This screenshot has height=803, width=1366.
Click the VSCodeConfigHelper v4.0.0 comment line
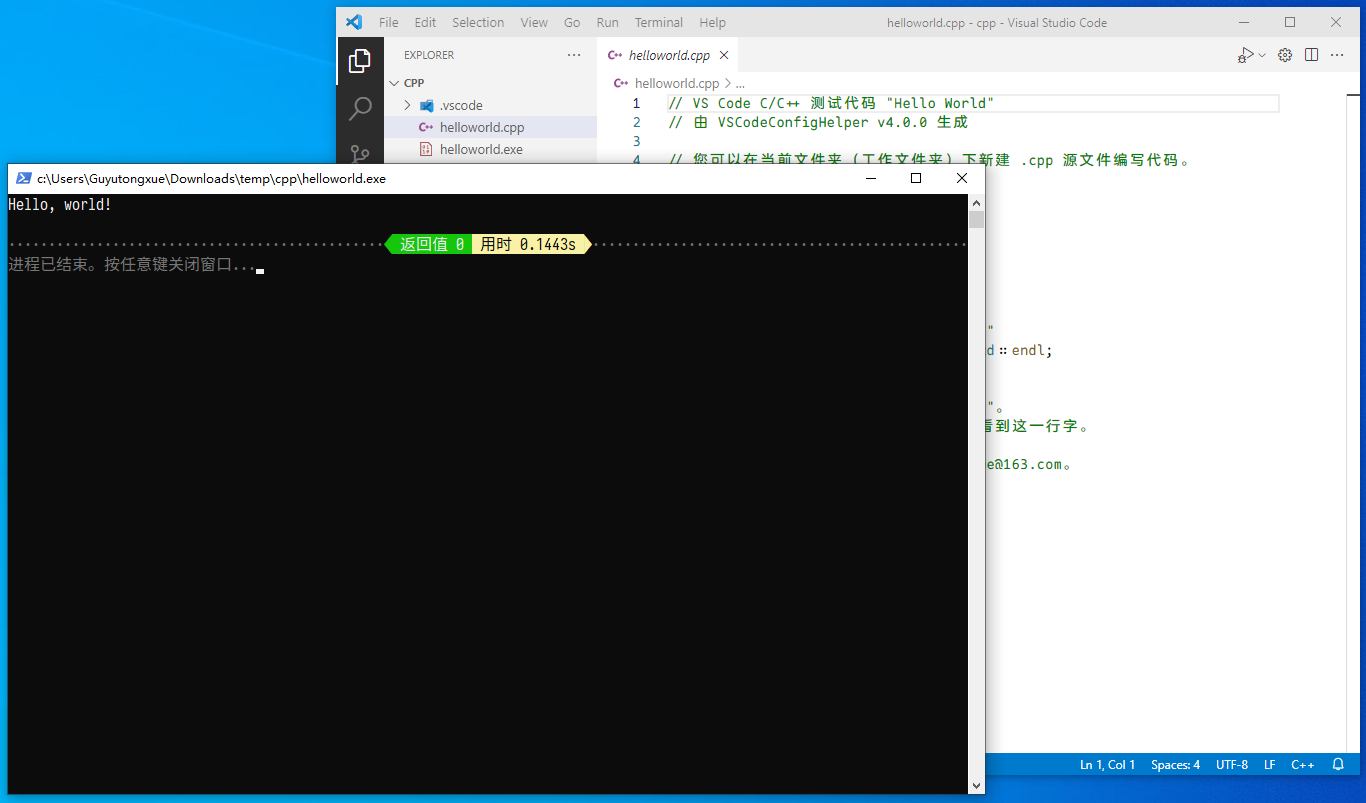click(818, 122)
